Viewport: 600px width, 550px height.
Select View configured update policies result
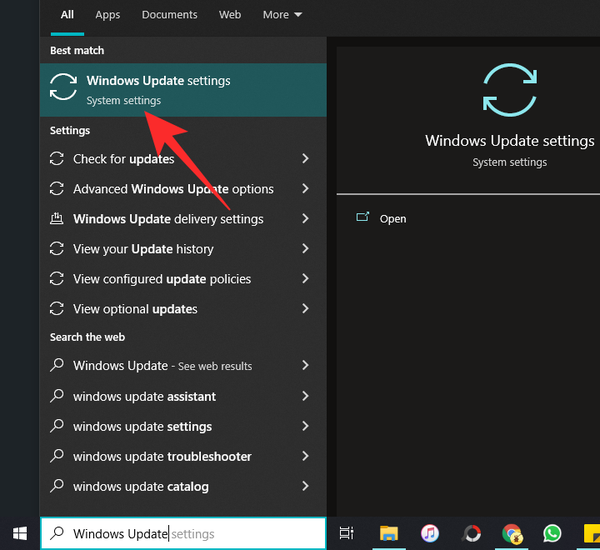click(183, 278)
